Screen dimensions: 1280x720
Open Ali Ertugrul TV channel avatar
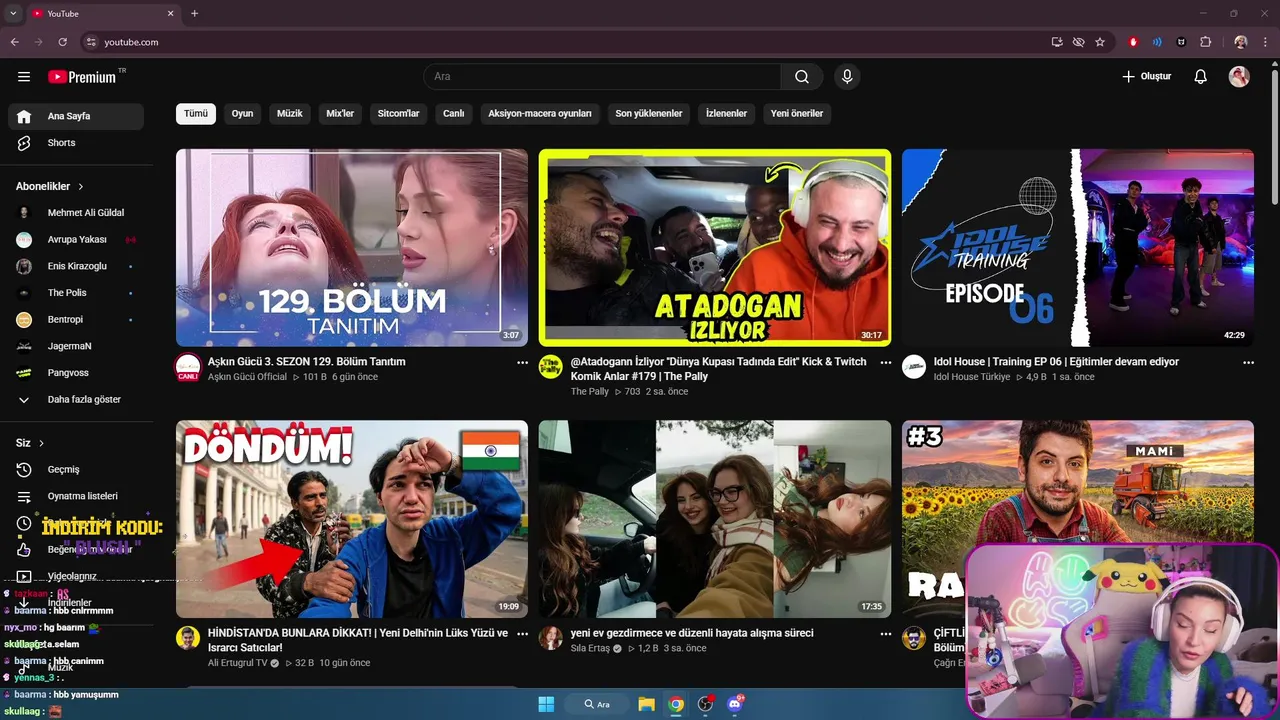pos(188,638)
